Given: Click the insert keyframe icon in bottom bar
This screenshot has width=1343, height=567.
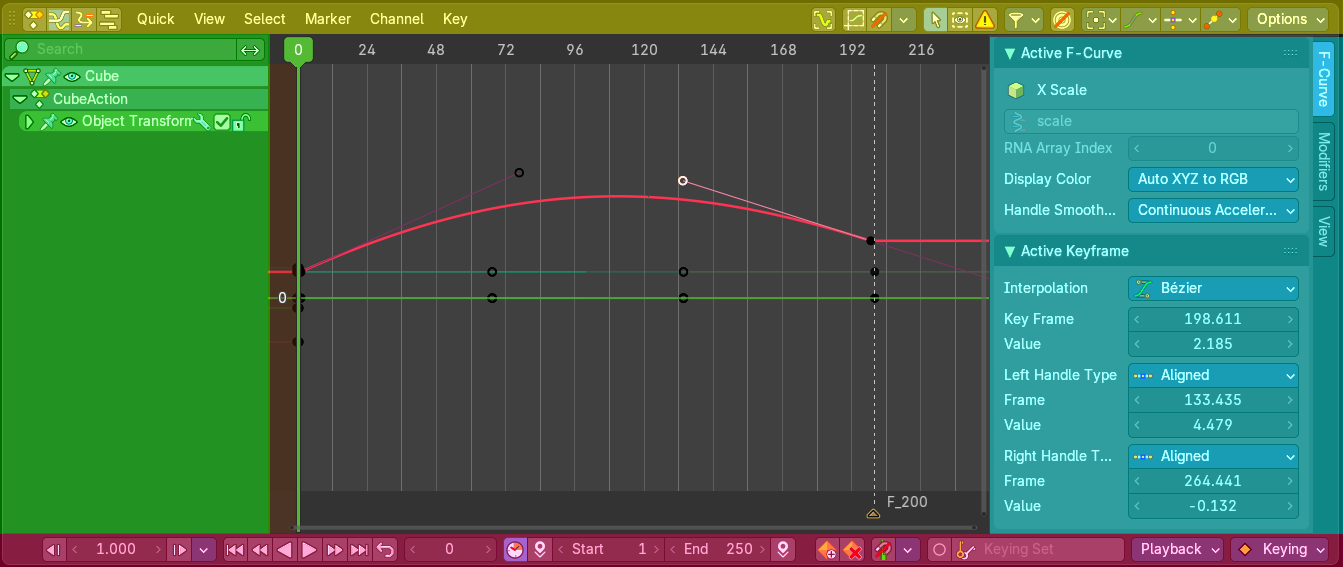Looking at the screenshot, I should pyautogui.click(x=827, y=549).
